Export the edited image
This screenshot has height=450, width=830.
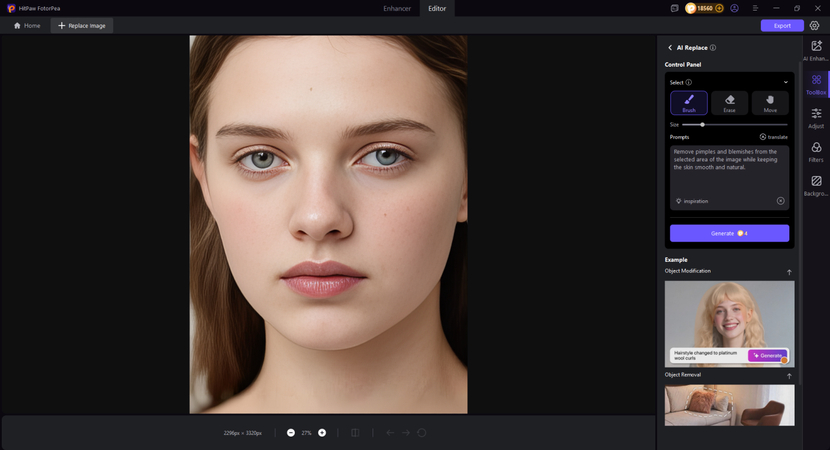[781, 25]
